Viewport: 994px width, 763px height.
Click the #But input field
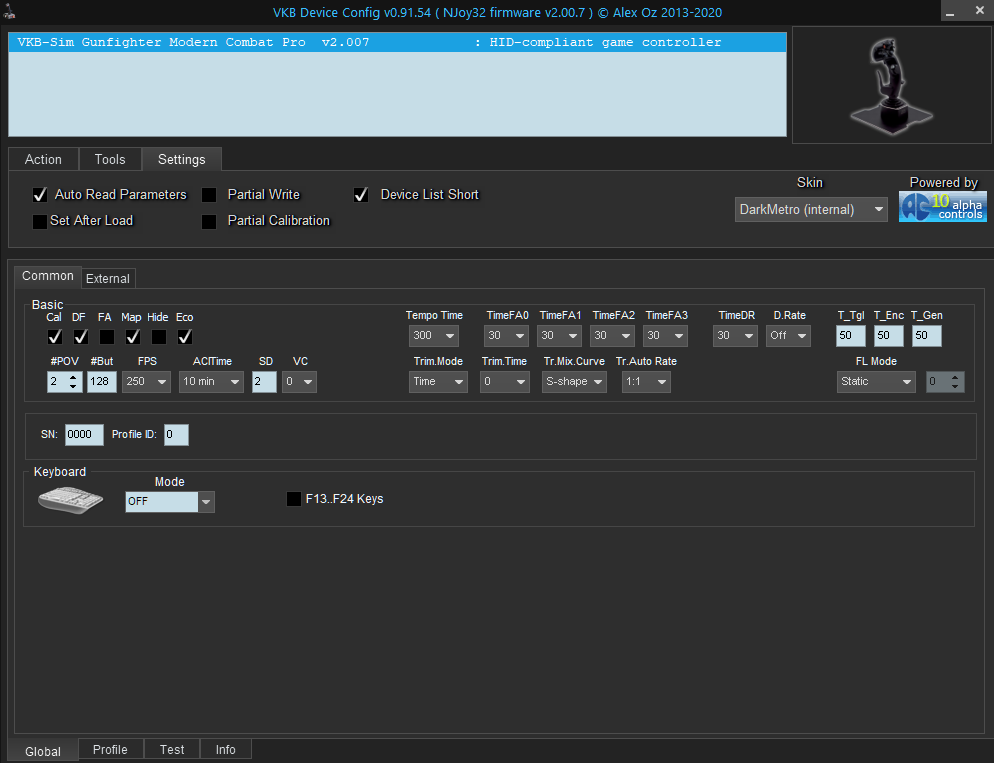[102, 382]
